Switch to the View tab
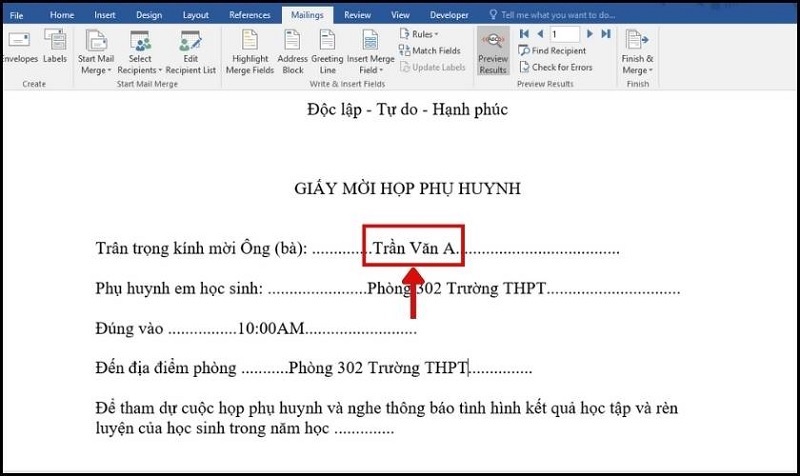Screen dimensions: 800x476 click(400, 15)
